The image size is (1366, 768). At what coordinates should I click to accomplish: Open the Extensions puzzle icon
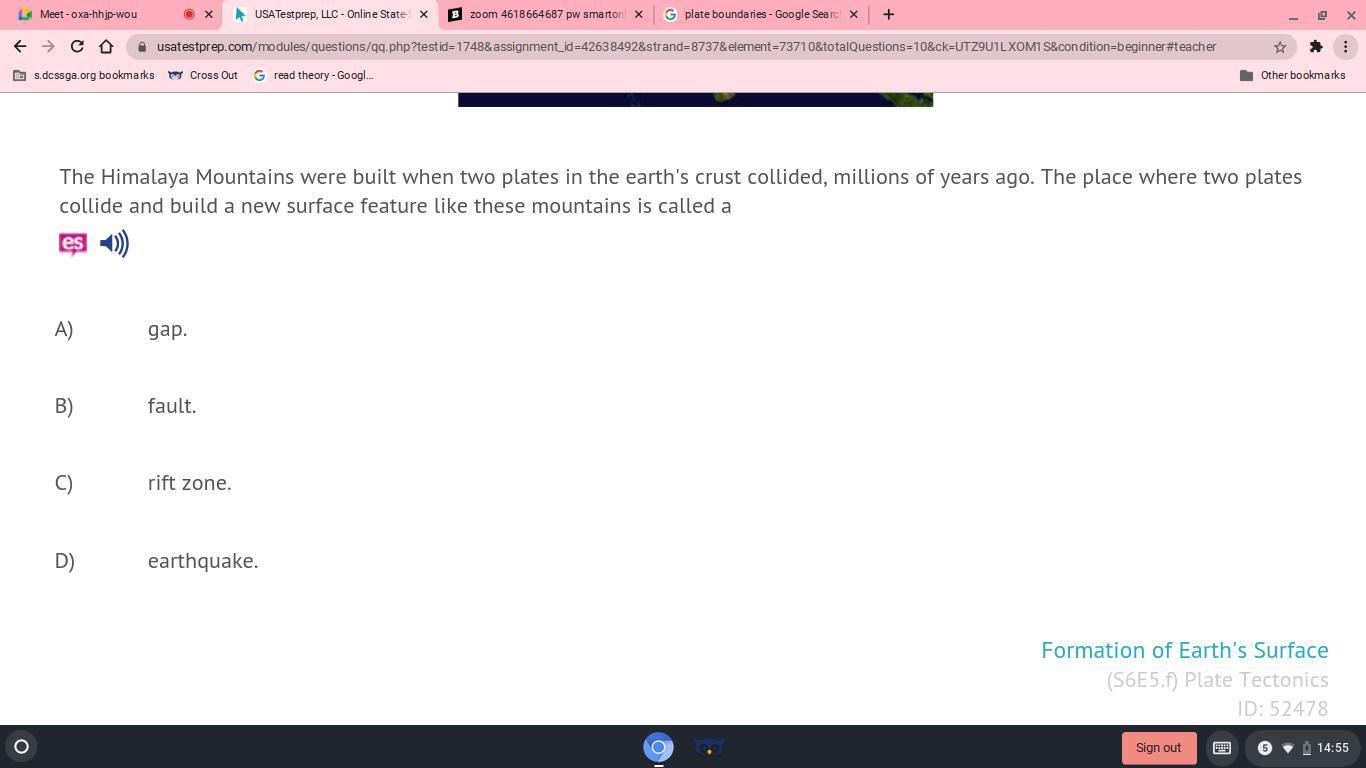coord(1316,46)
